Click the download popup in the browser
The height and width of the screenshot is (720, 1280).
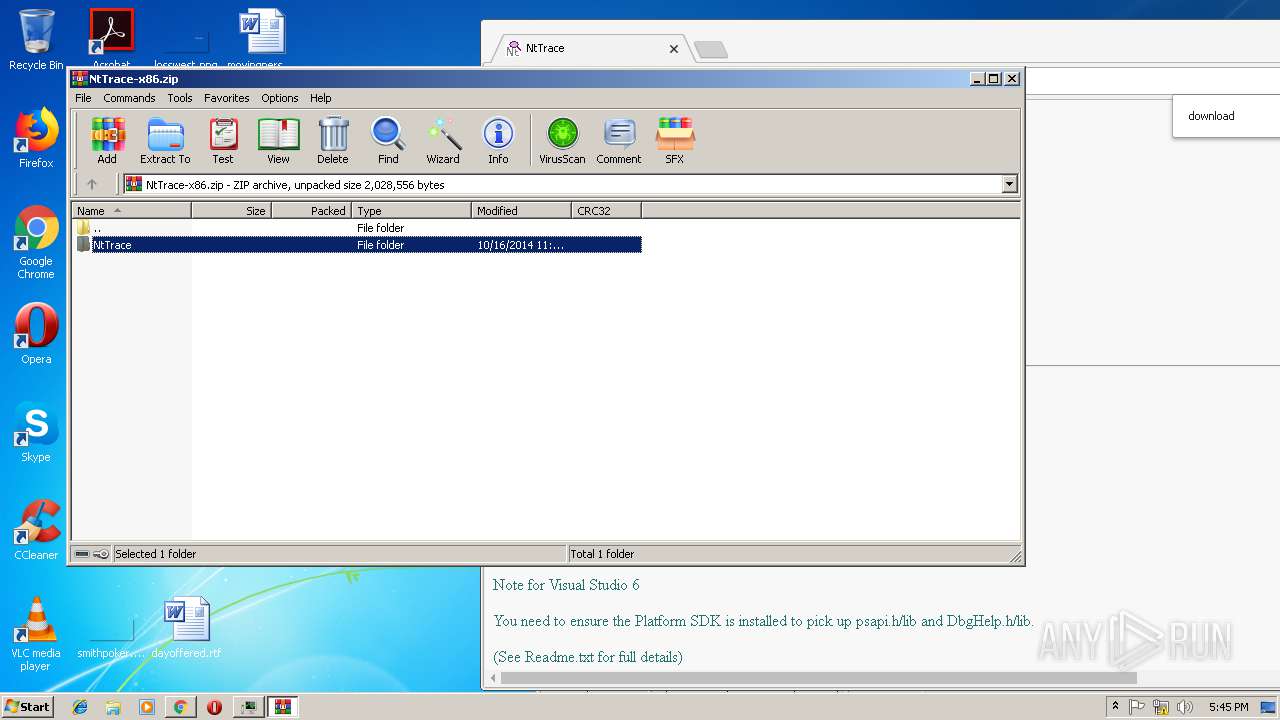(x=1226, y=116)
